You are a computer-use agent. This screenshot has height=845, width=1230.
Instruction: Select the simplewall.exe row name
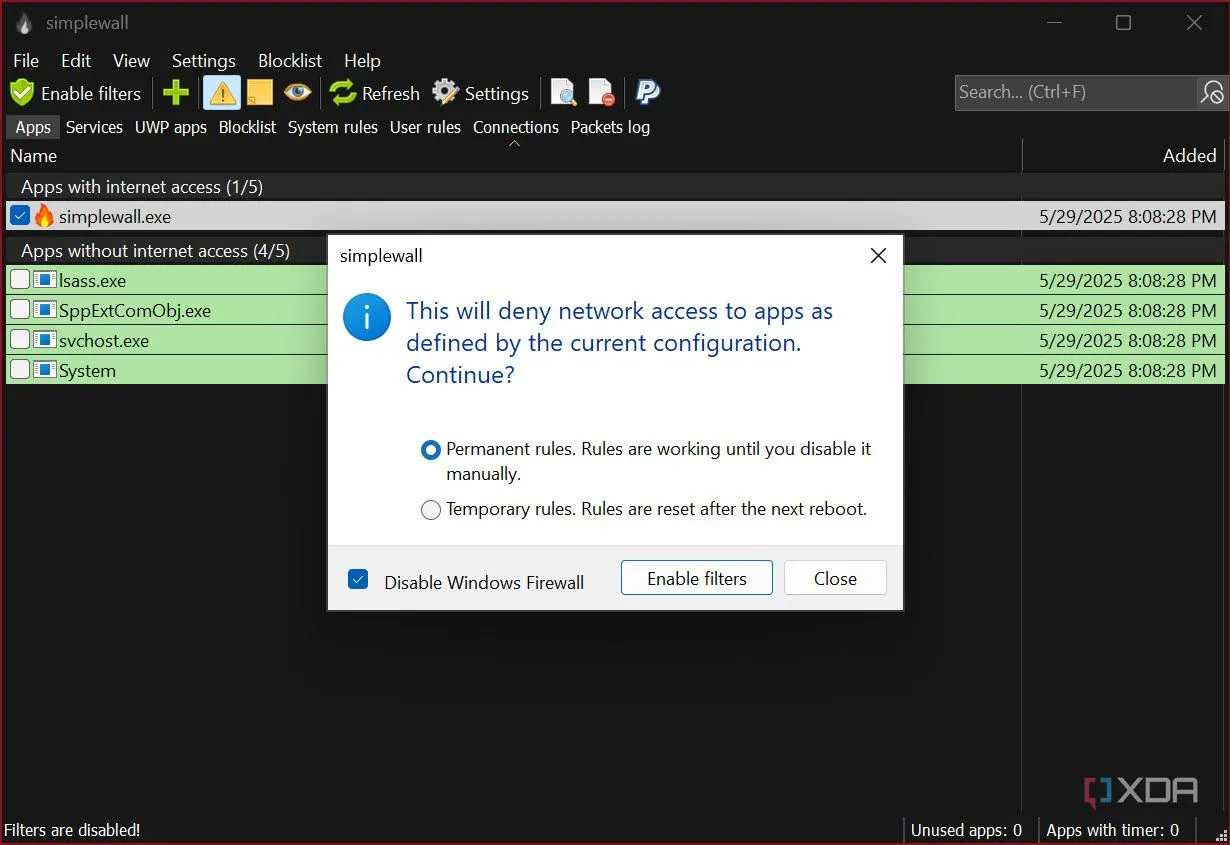115,217
